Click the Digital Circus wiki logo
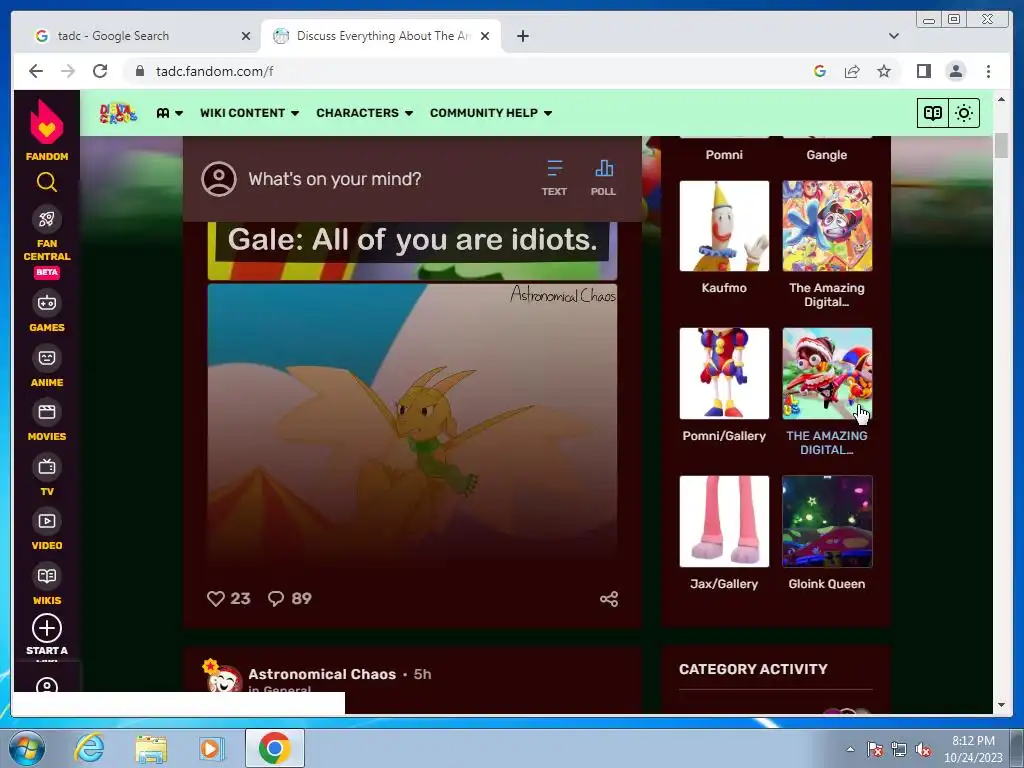The image size is (1024, 768). [118, 113]
